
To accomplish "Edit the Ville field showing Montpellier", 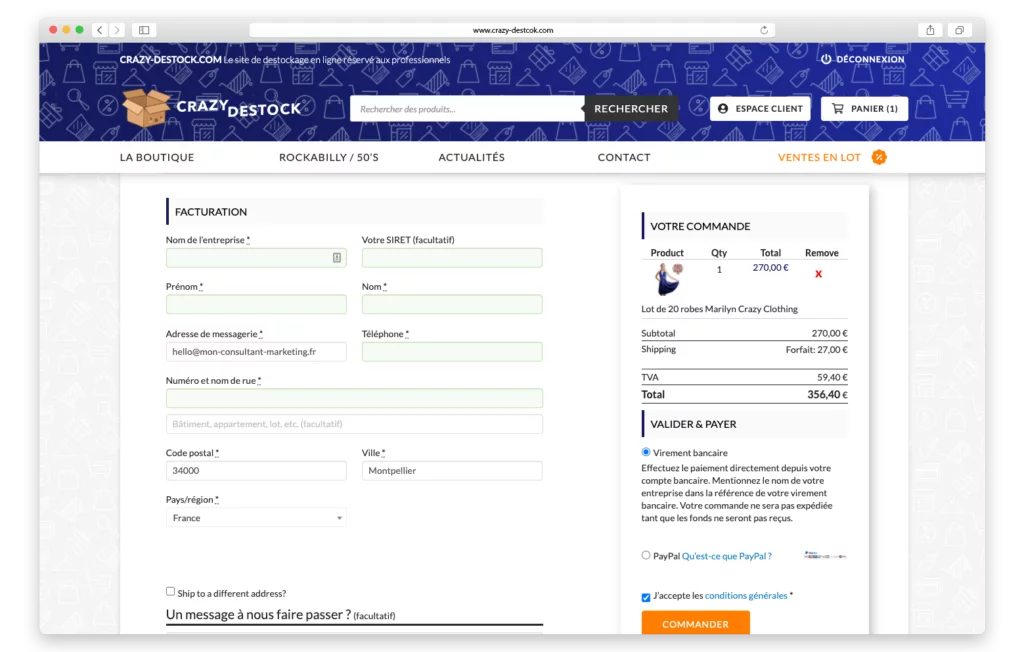I will point(452,471).
